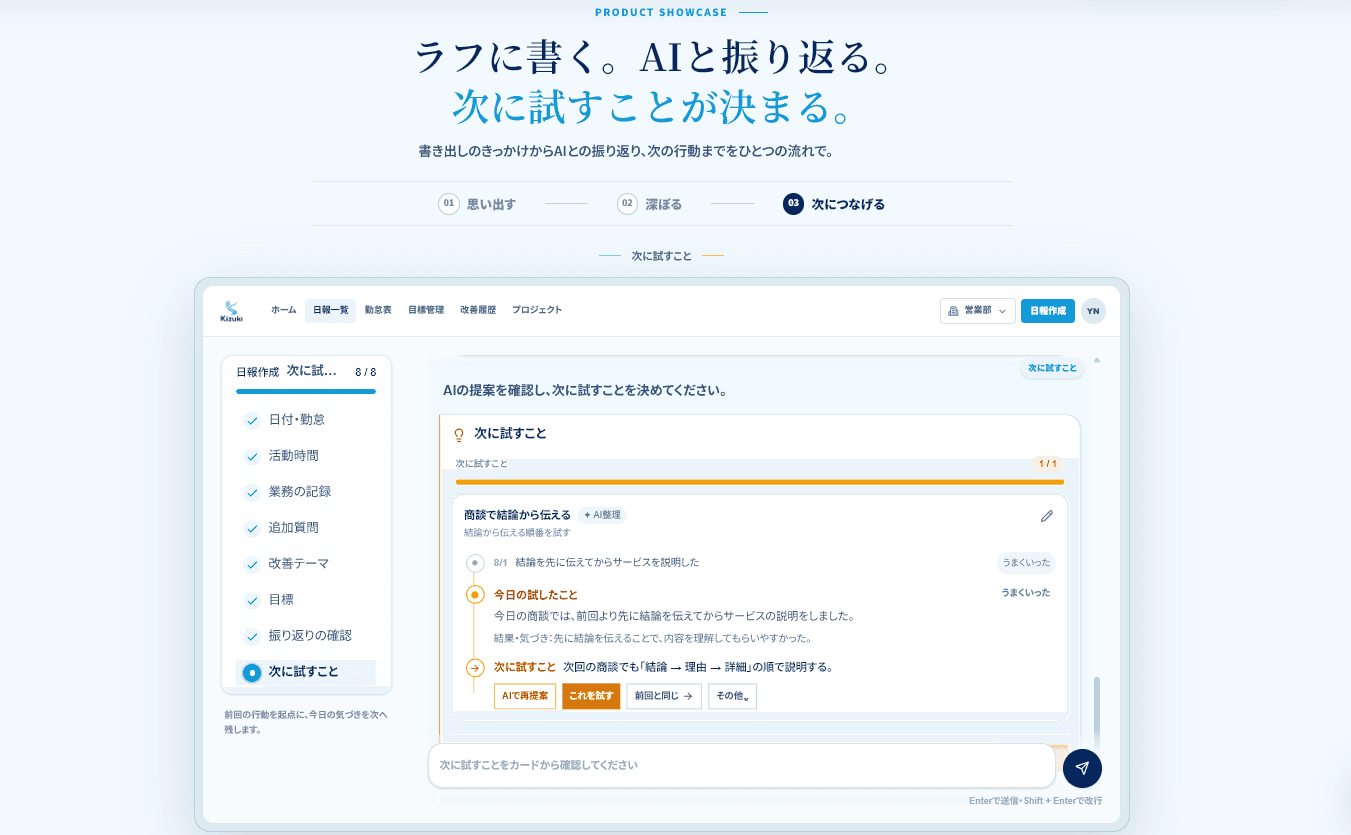This screenshot has height=835, width=1351.
Task: Click the orange これを試す button
Action: pyautogui.click(x=591, y=696)
